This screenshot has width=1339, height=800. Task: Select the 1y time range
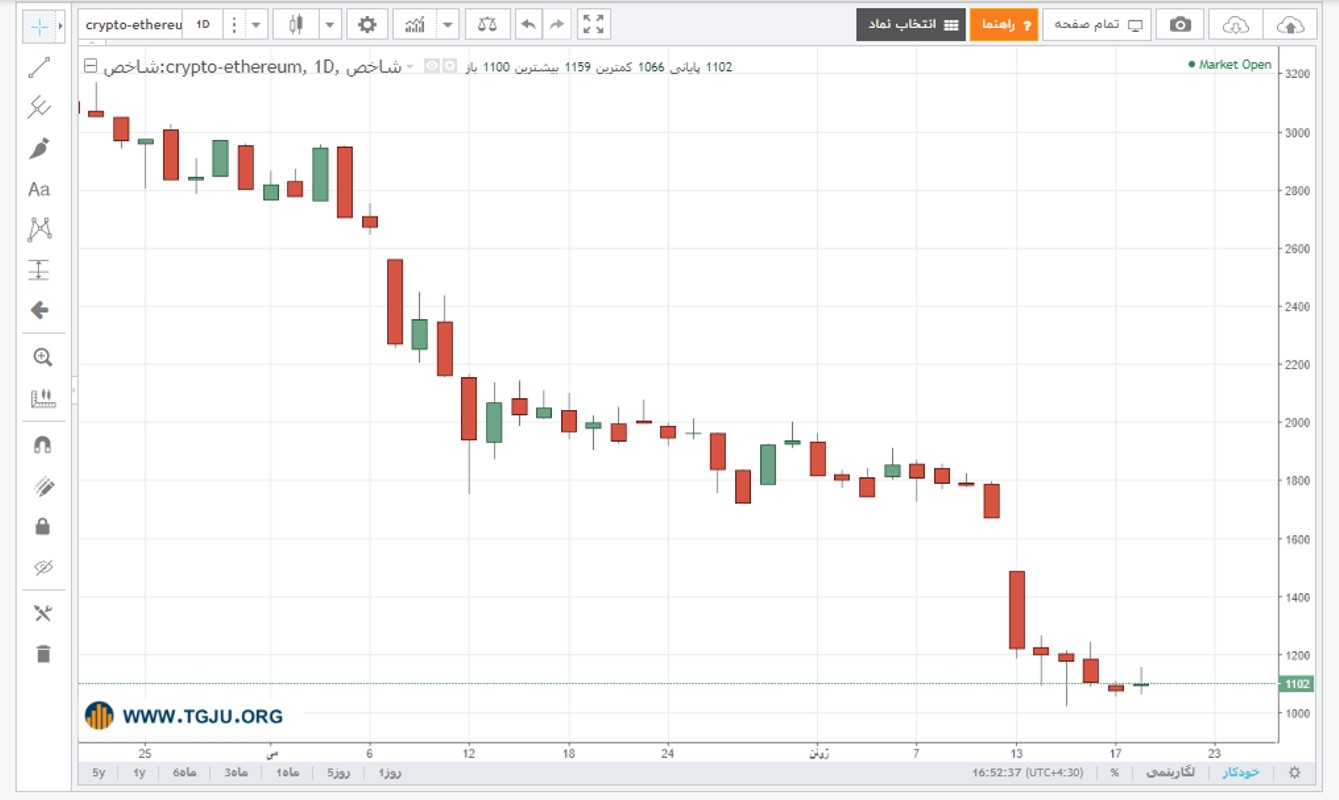click(139, 772)
